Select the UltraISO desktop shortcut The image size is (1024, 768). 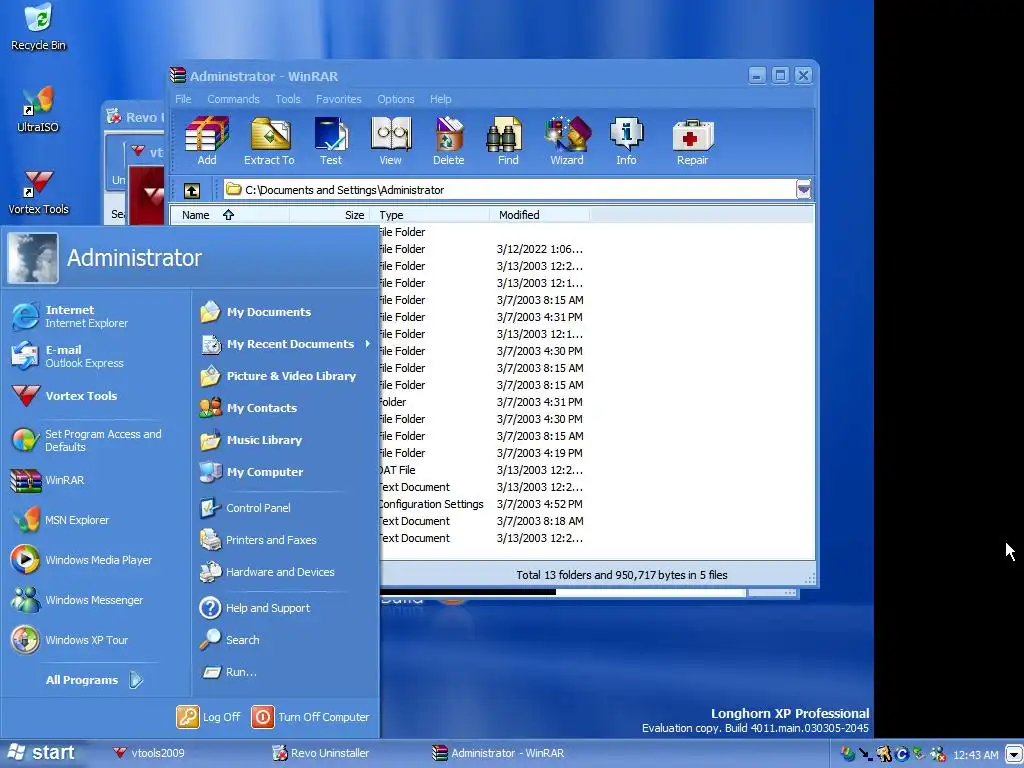pyautogui.click(x=38, y=109)
